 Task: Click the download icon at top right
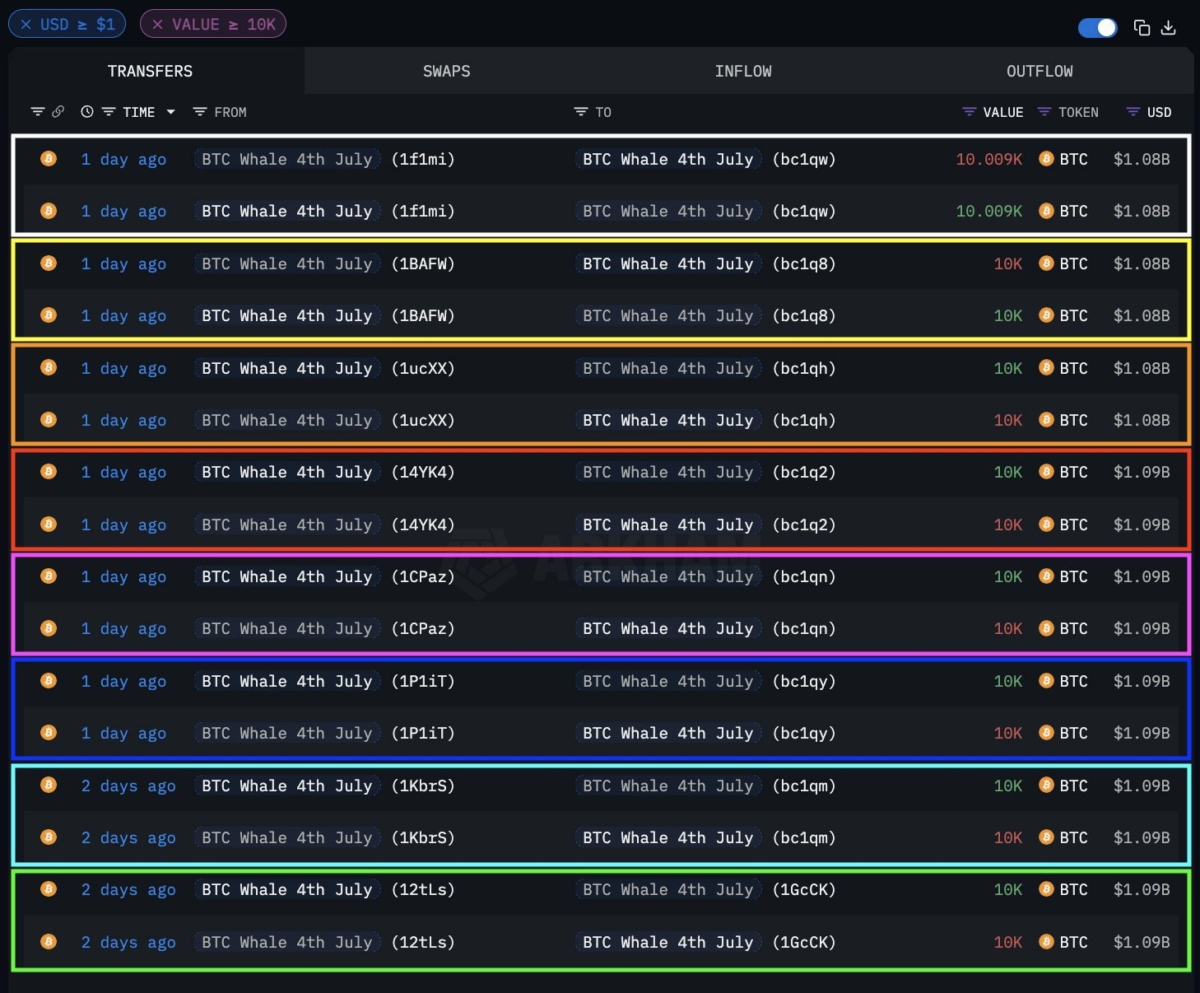[1168, 28]
